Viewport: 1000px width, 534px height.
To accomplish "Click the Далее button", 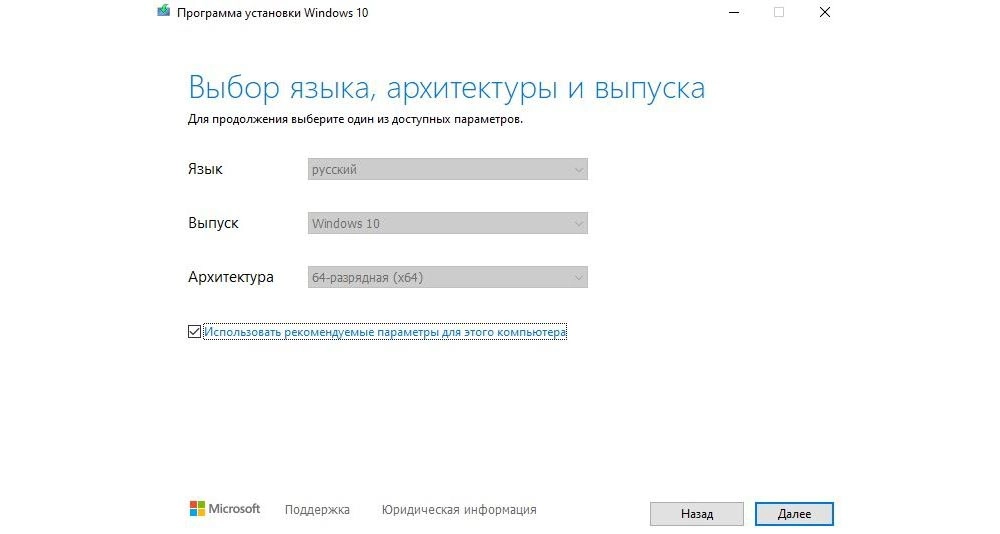I will [794, 514].
